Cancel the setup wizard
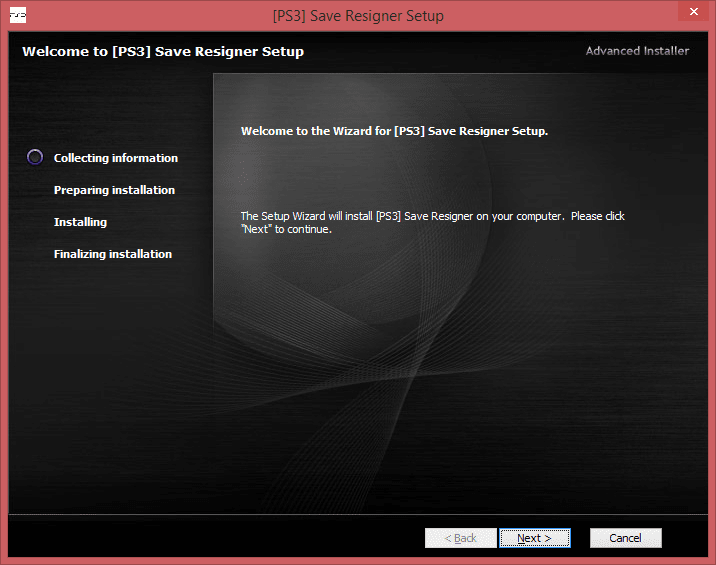The image size is (716, 565). click(626, 538)
